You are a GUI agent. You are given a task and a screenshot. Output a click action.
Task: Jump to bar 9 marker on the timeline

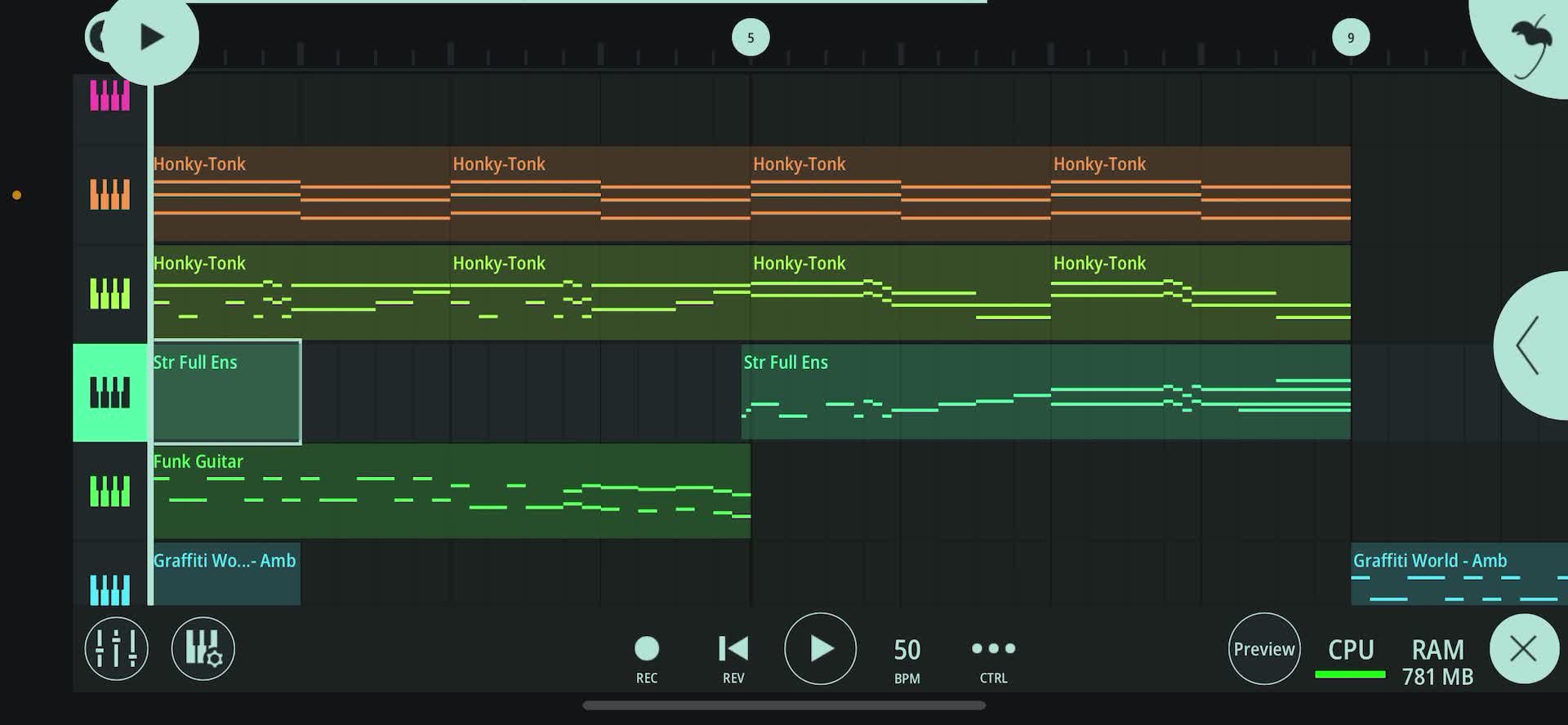tap(1351, 38)
